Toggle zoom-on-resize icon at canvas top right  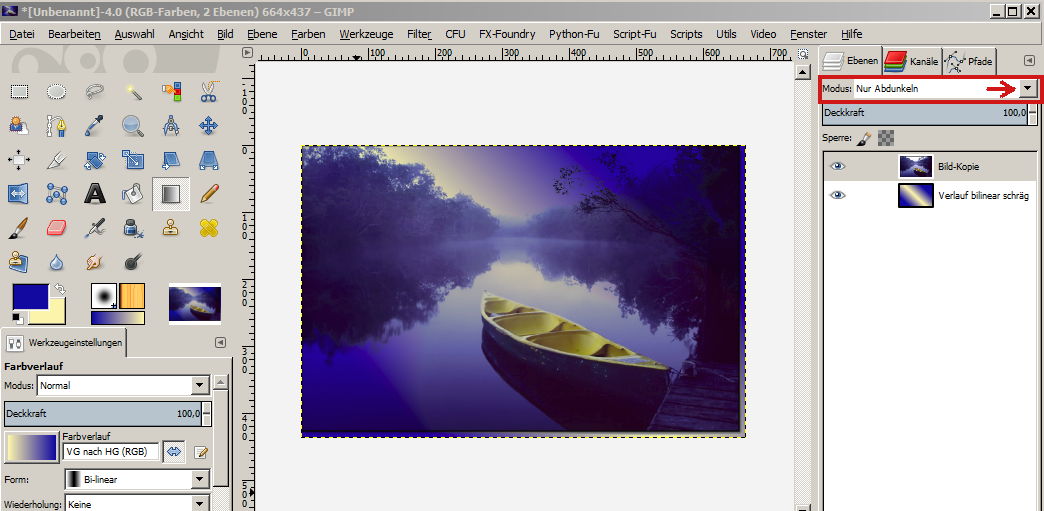point(803,53)
